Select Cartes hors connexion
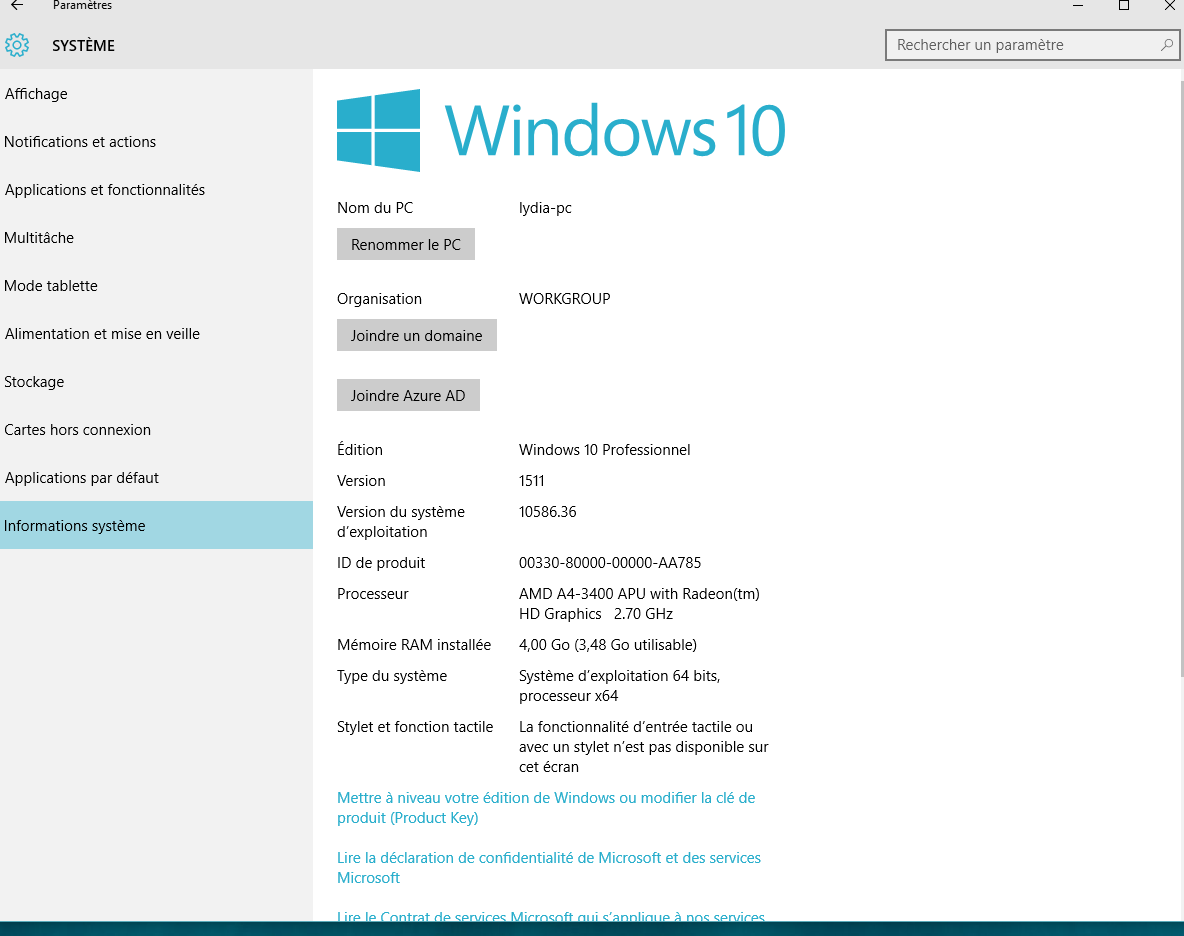Viewport: 1184px width, 936px height. [x=78, y=430]
